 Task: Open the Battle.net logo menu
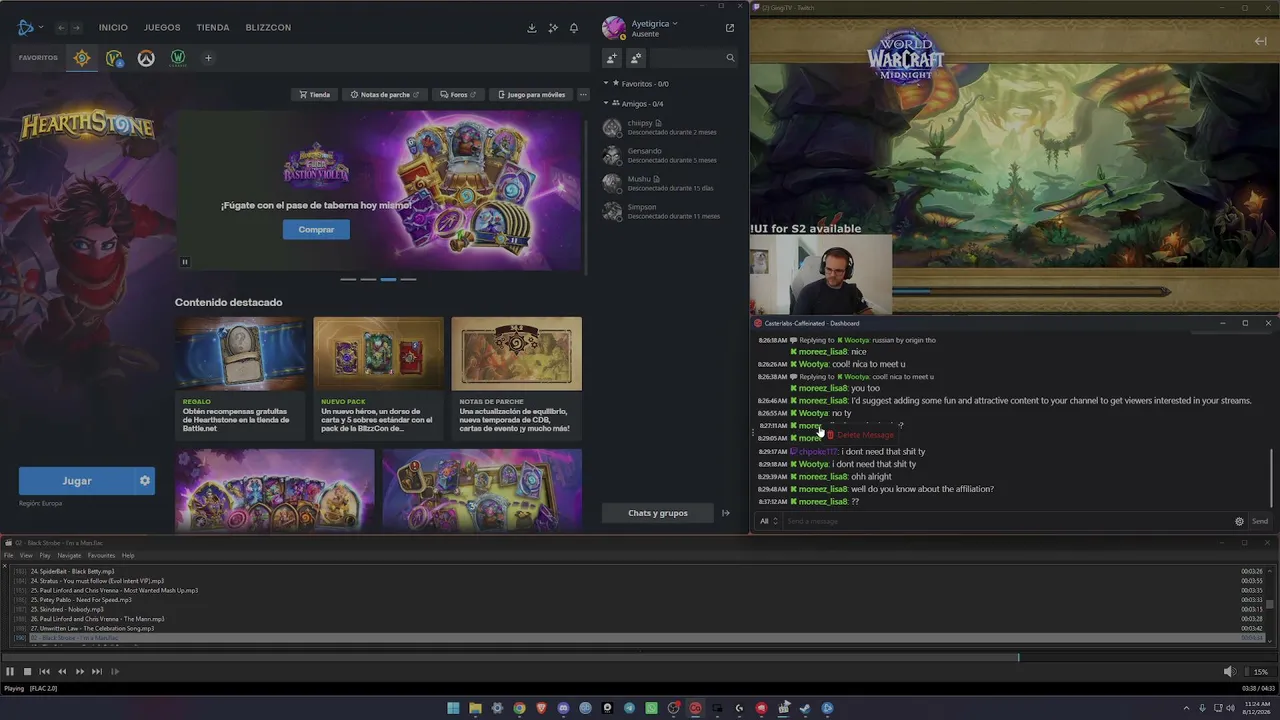point(28,27)
